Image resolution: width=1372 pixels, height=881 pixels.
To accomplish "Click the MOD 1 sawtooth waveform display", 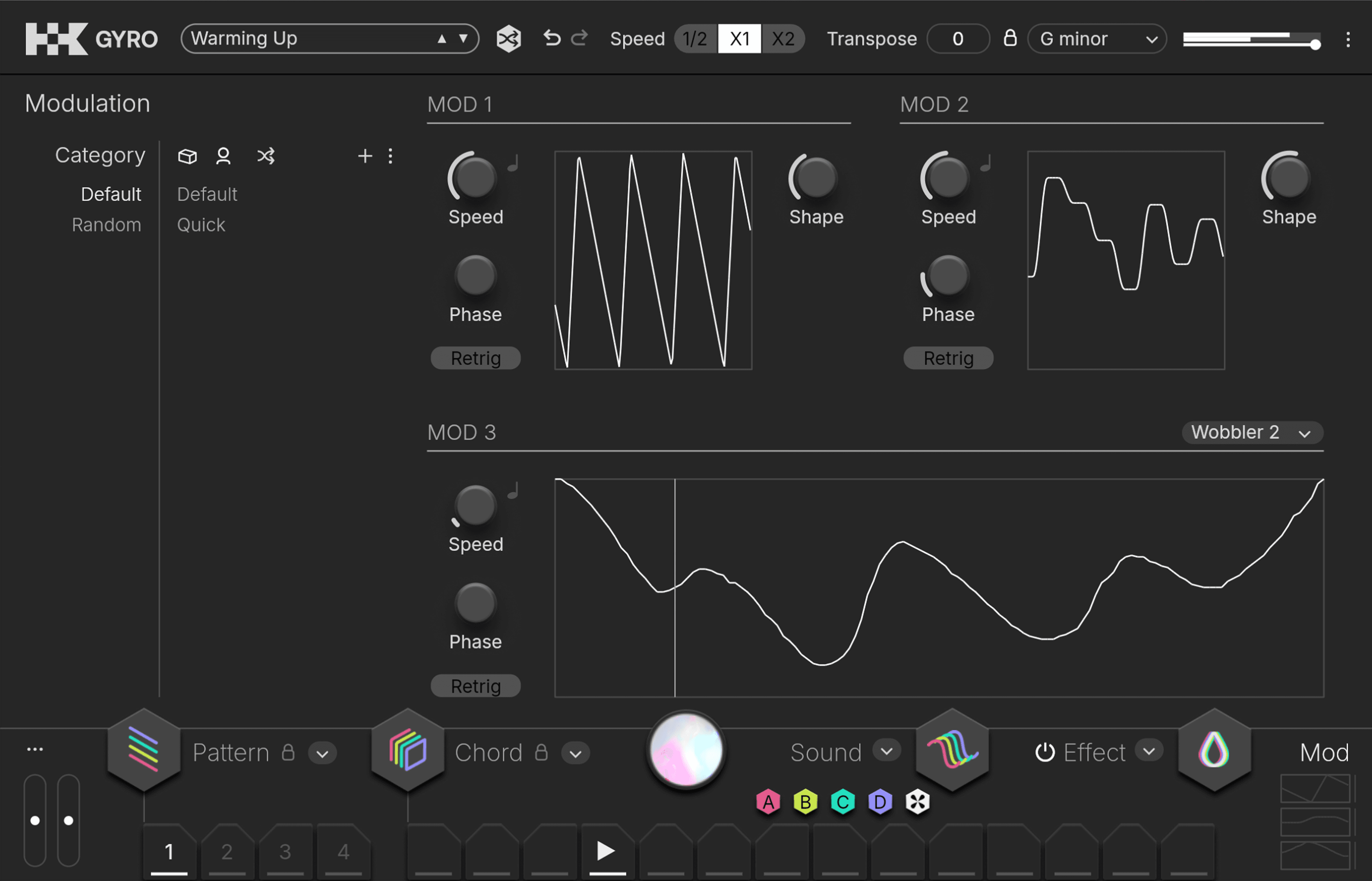I will (x=653, y=260).
